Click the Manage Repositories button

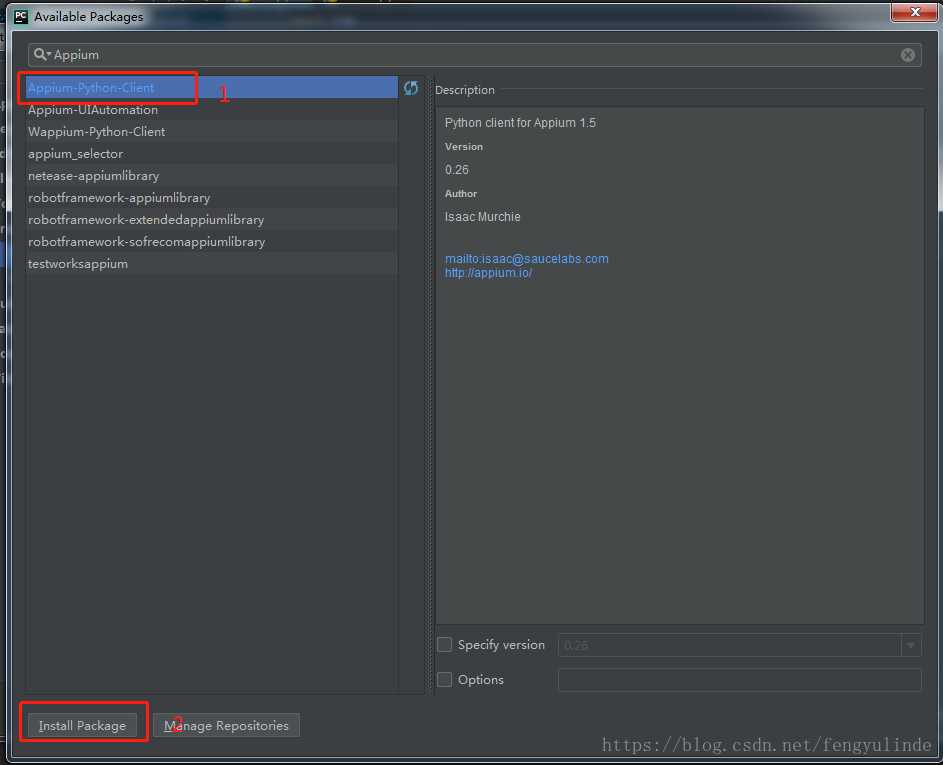(226, 726)
